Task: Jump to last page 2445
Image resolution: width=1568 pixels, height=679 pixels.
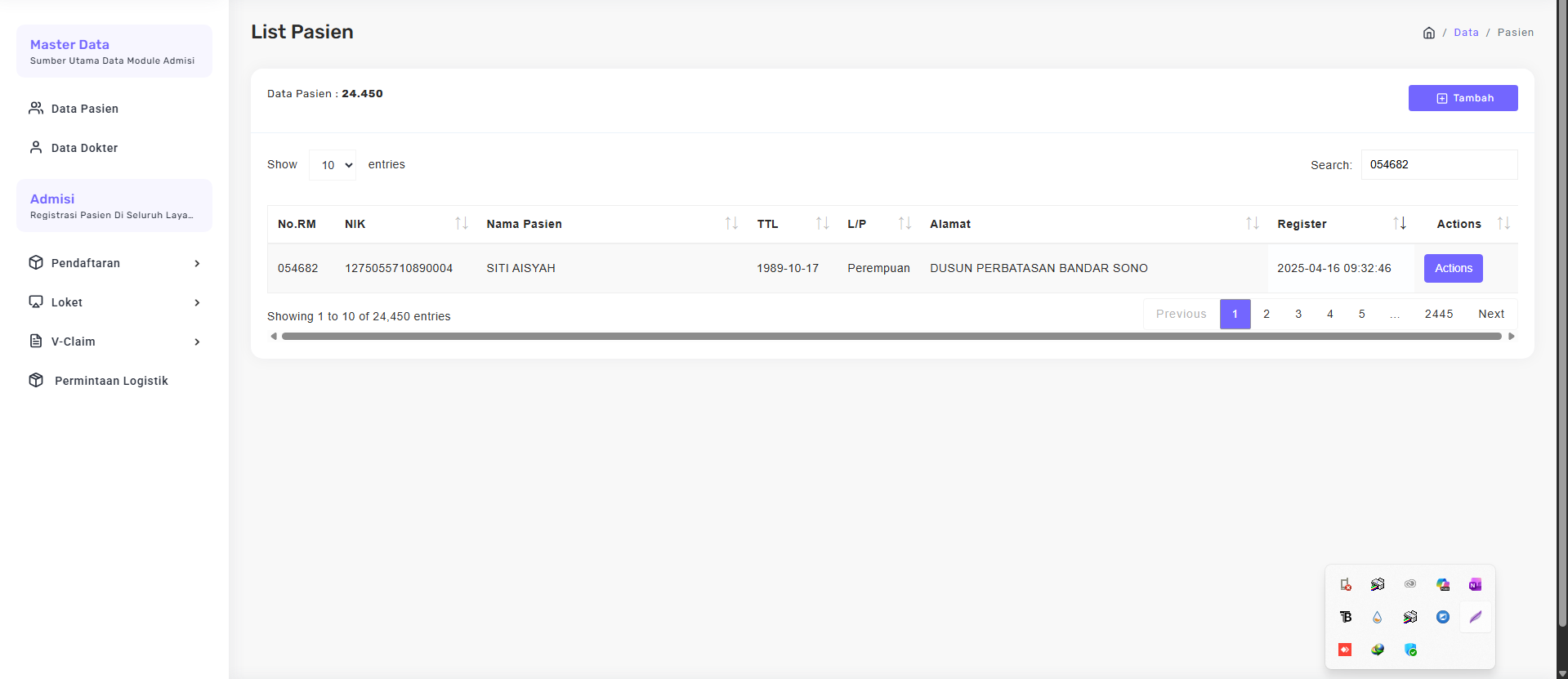Action: point(1439,314)
